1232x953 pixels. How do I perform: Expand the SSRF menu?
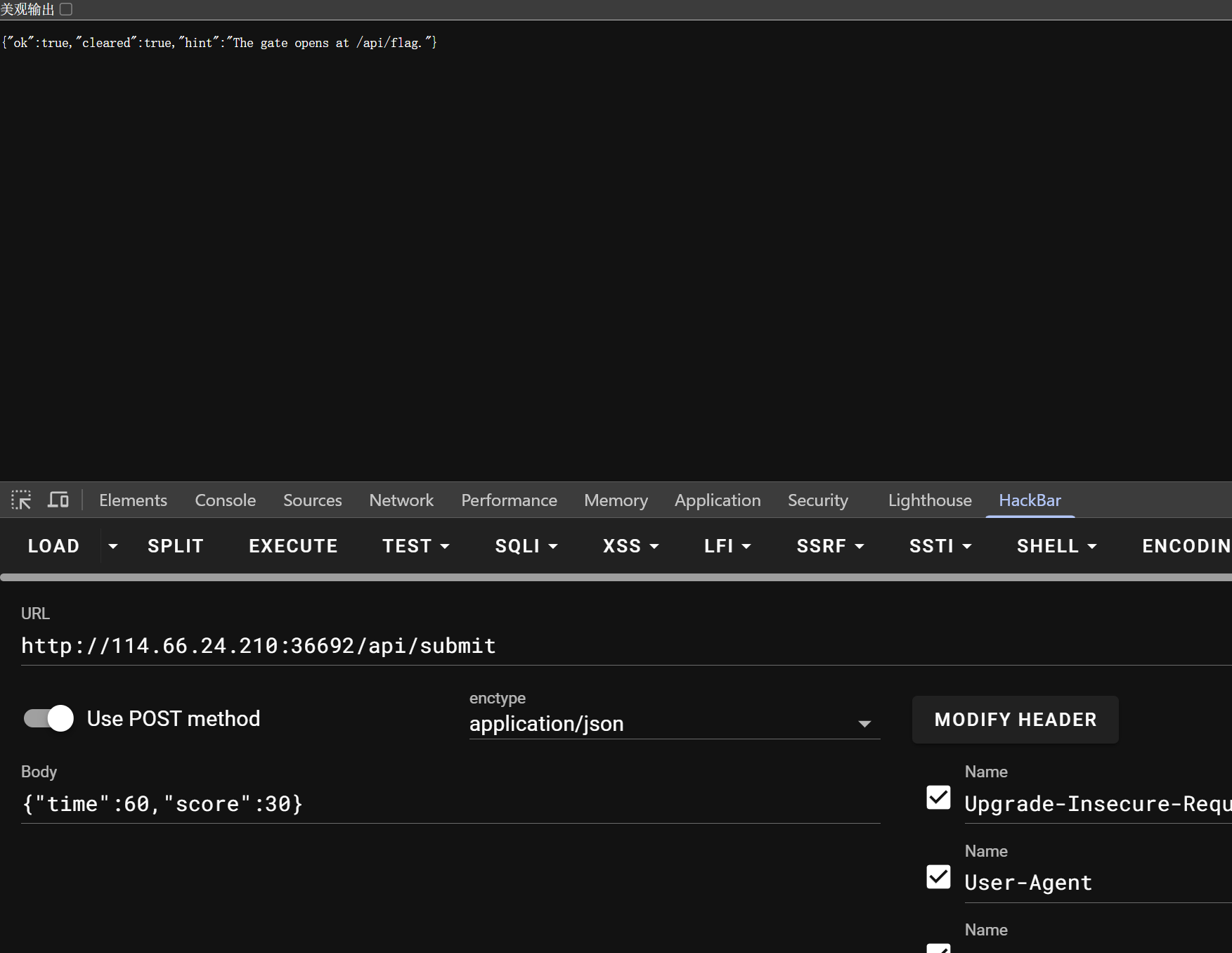(x=831, y=546)
